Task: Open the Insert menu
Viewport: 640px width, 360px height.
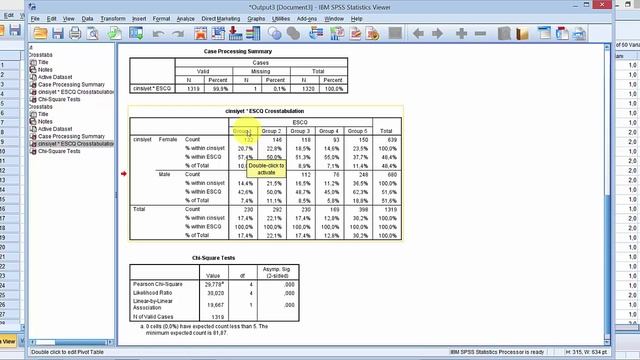Action: (x=139, y=19)
